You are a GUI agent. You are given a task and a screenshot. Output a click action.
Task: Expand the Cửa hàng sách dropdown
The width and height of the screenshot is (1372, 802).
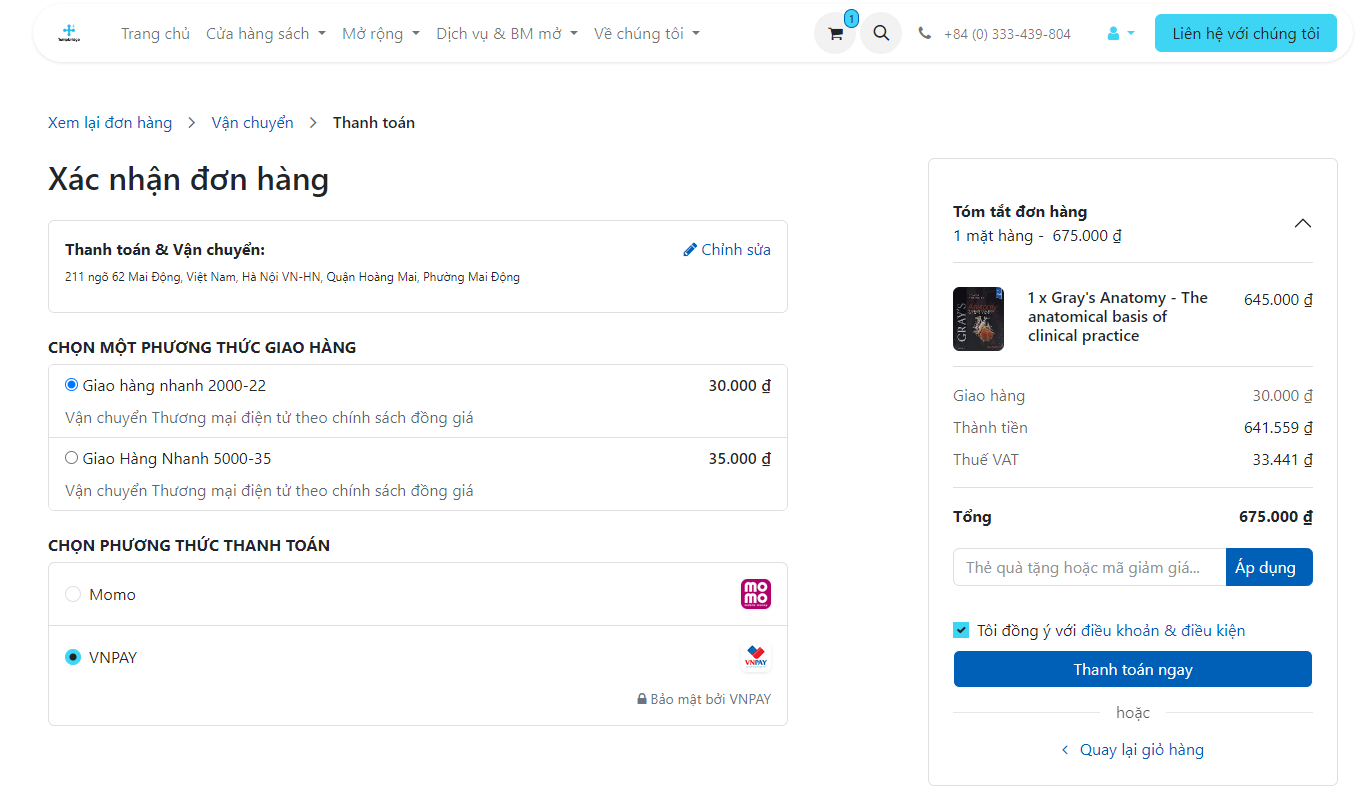pyautogui.click(x=265, y=34)
